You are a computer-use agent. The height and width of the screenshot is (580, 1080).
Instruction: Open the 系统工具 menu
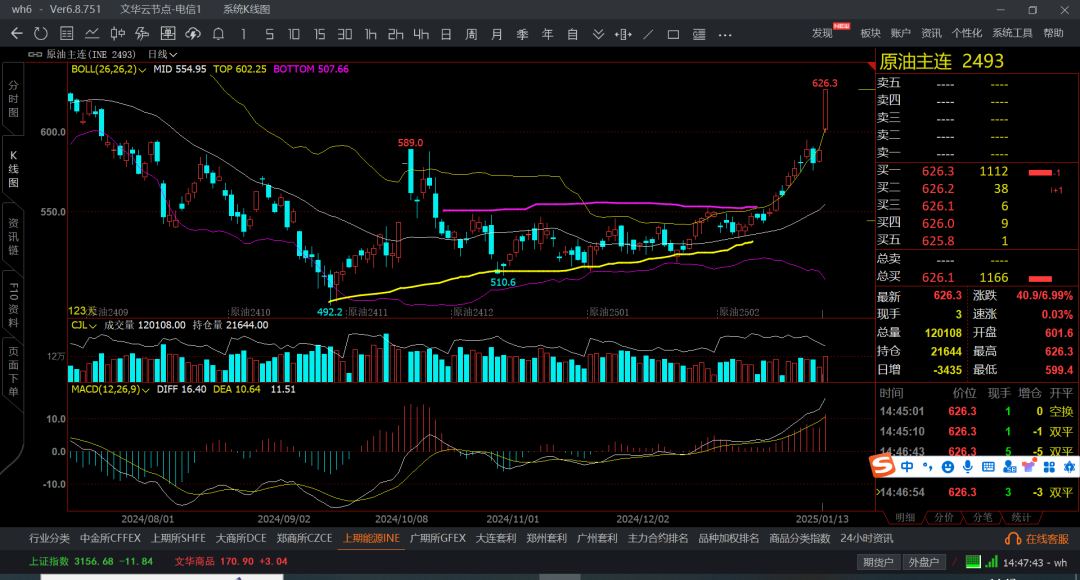1012,33
